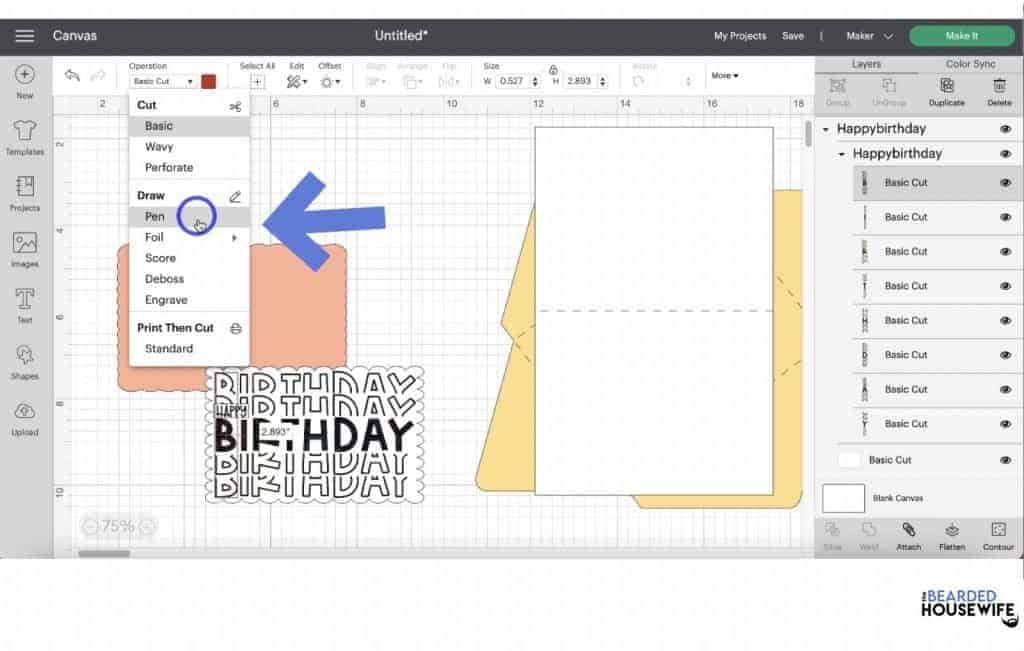Select the Text tool
Viewport: 1024px width, 651px height.
pyautogui.click(x=22, y=305)
